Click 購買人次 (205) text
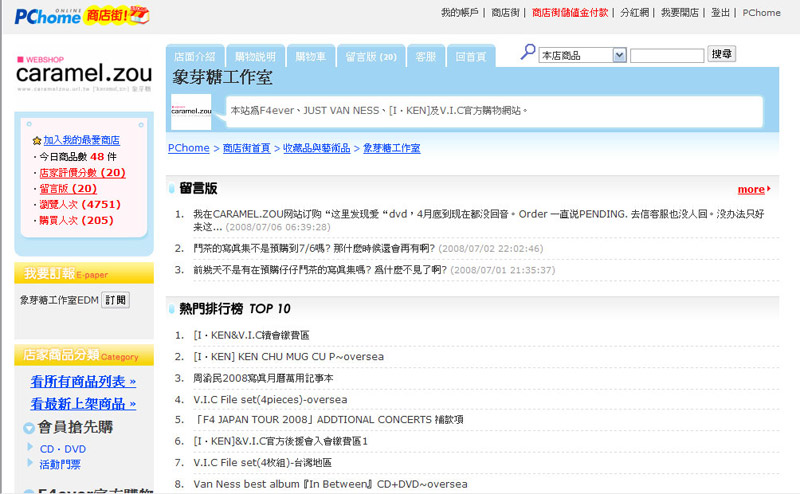 77,220
